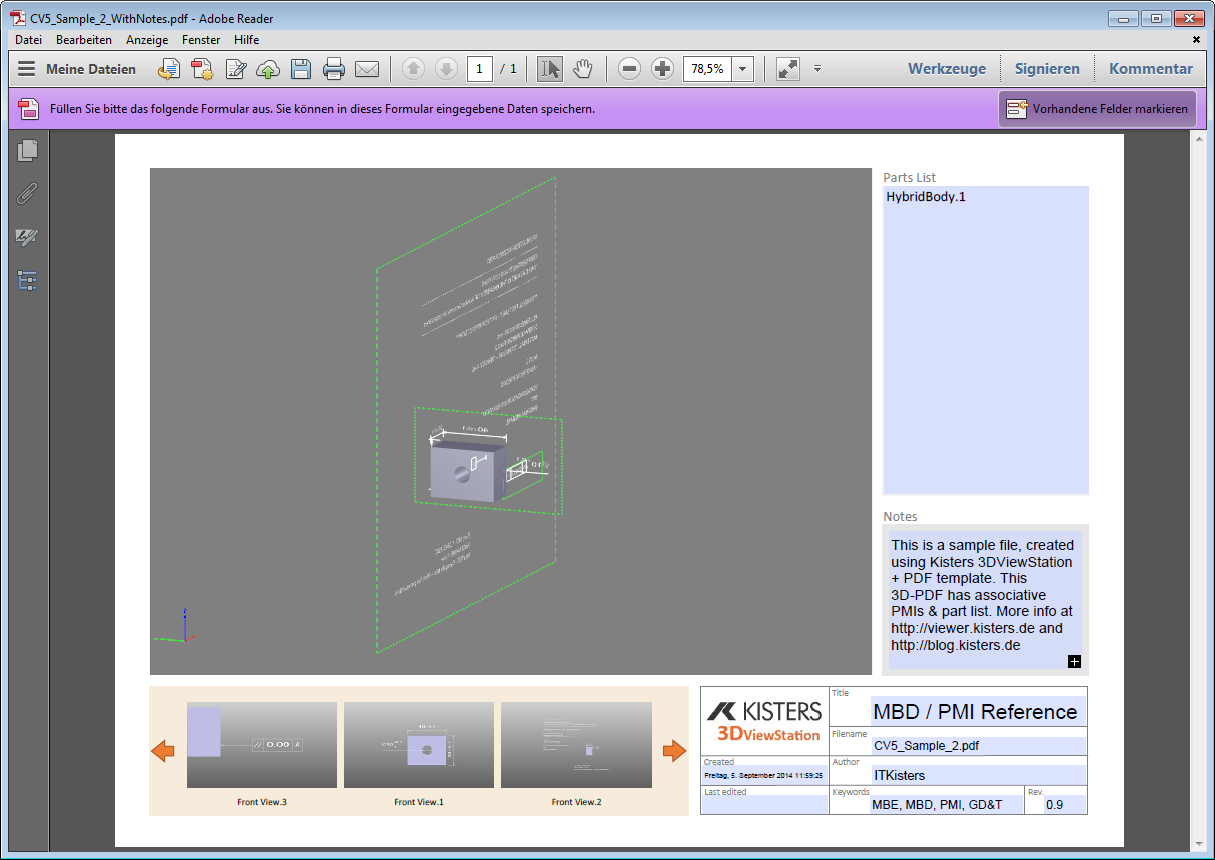
Task: Expand toolbar customization dropdown arrow
Action: (x=817, y=69)
